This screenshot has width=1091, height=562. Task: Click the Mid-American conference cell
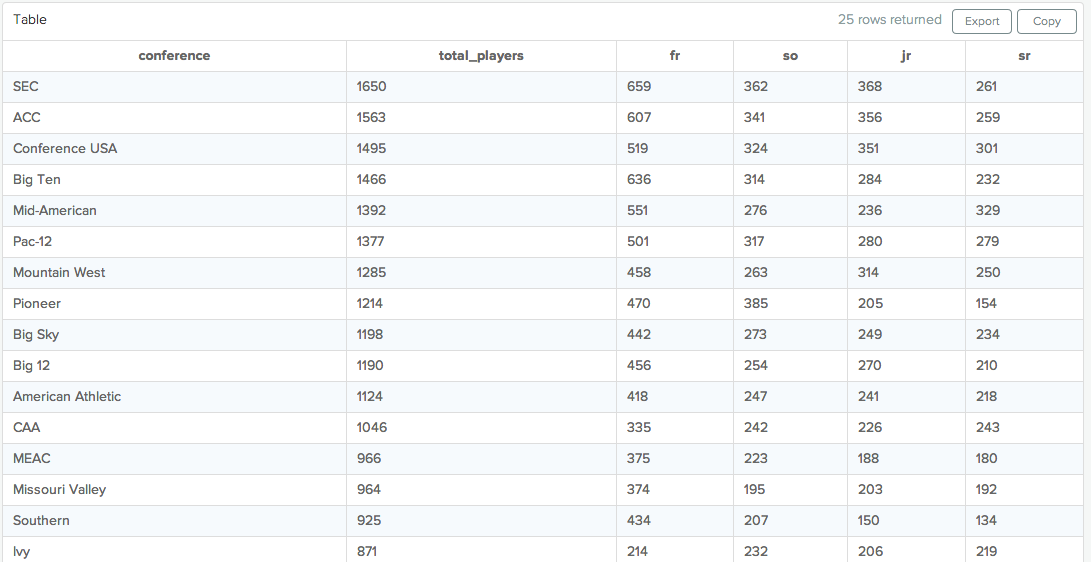55,211
